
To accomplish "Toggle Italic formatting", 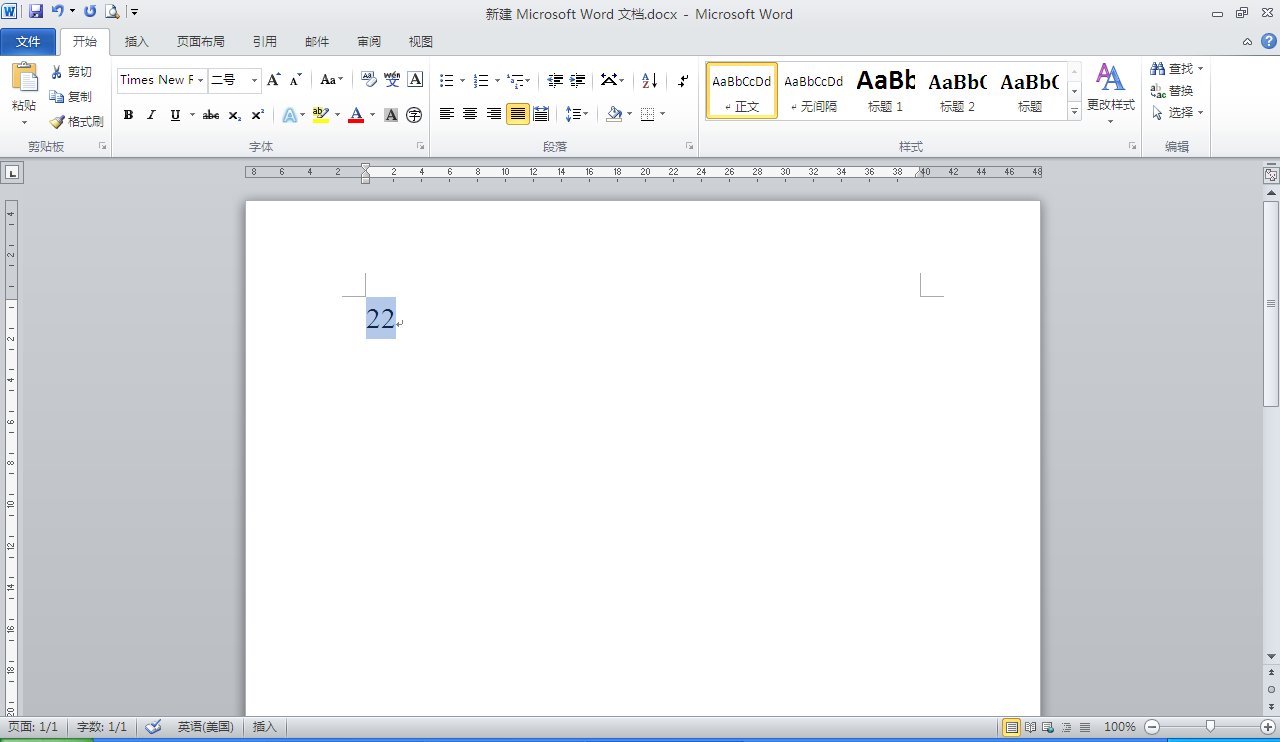I will click(151, 115).
